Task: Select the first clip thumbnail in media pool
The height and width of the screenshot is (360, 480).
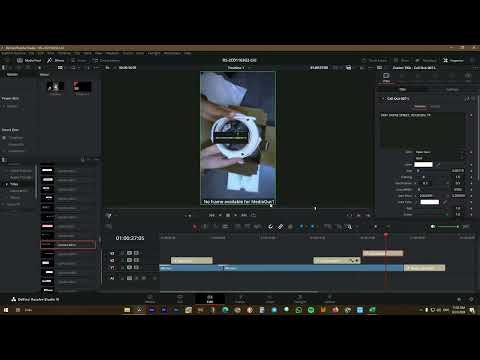Action: pos(55,87)
